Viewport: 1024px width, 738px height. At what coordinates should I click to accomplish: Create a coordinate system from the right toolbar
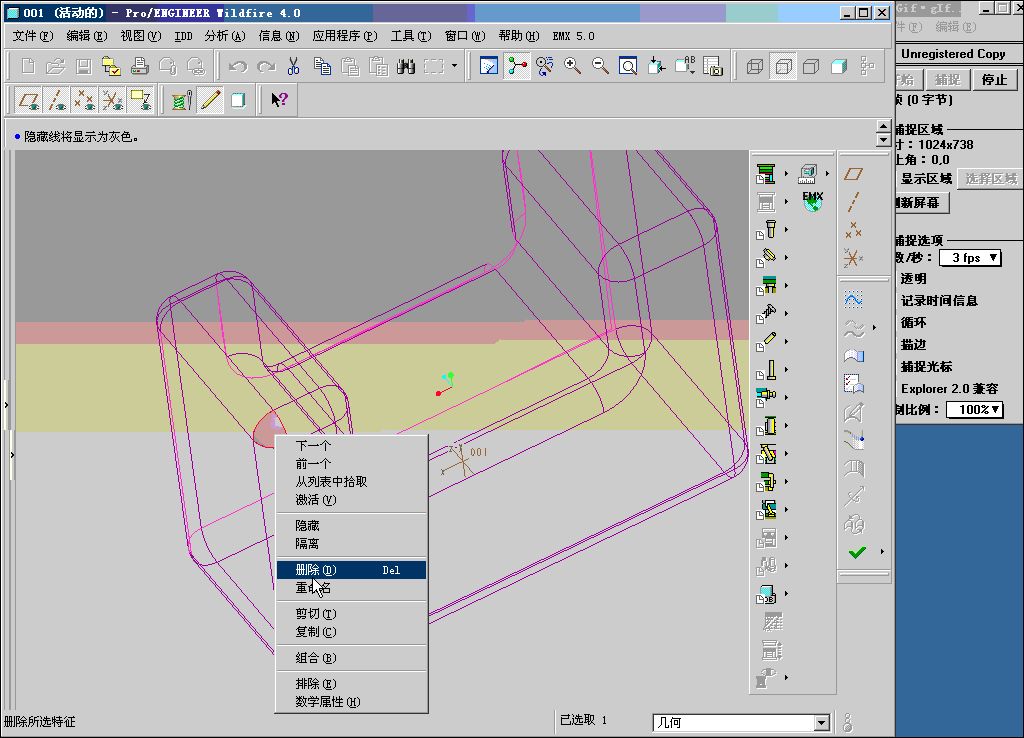pos(853,258)
